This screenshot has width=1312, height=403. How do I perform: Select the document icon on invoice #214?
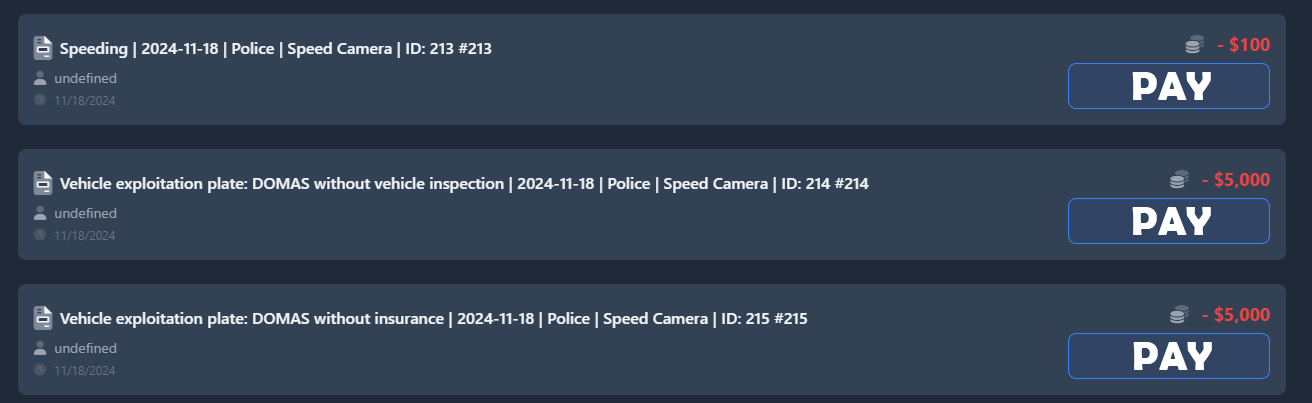click(42, 183)
